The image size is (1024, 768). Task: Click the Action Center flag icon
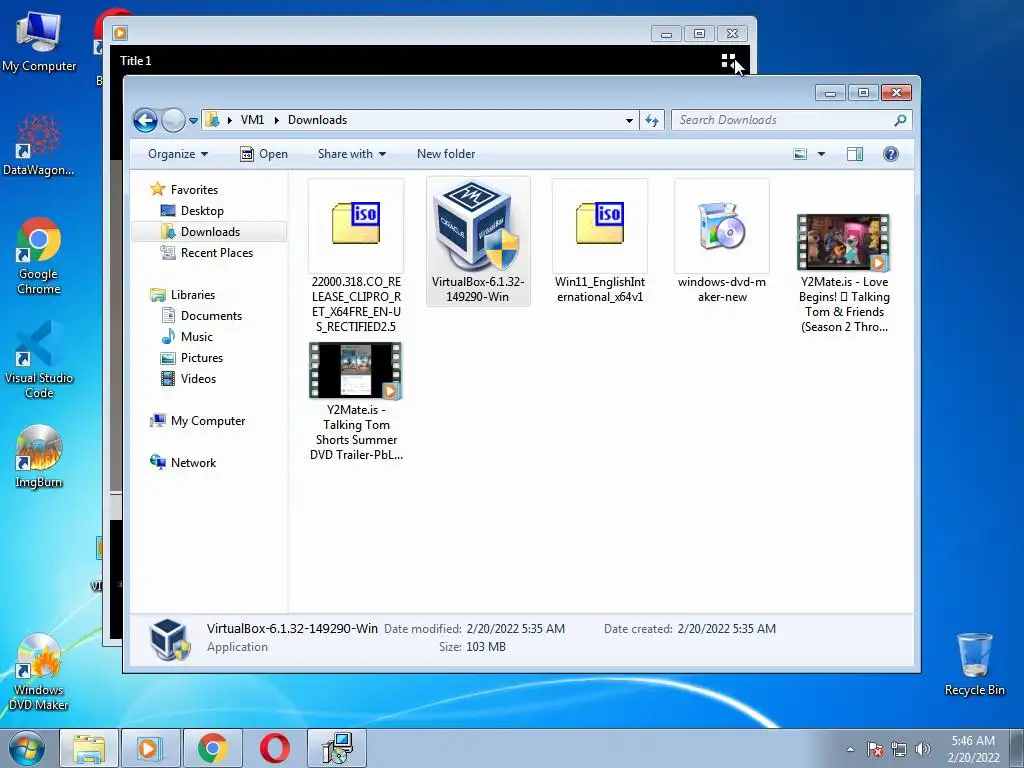click(x=875, y=749)
